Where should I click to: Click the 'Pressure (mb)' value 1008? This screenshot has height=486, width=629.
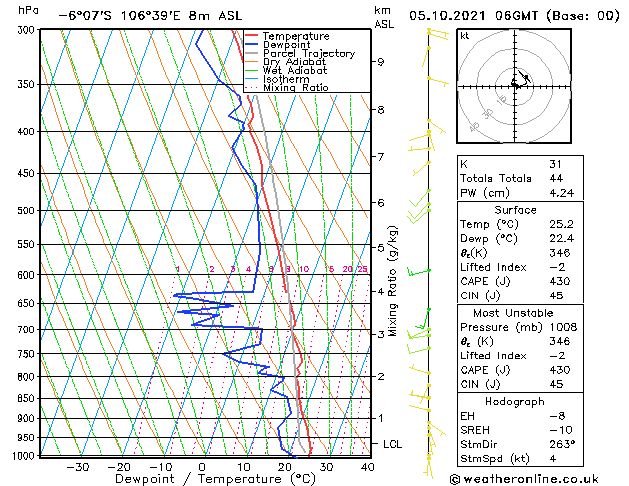tap(564, 327)
